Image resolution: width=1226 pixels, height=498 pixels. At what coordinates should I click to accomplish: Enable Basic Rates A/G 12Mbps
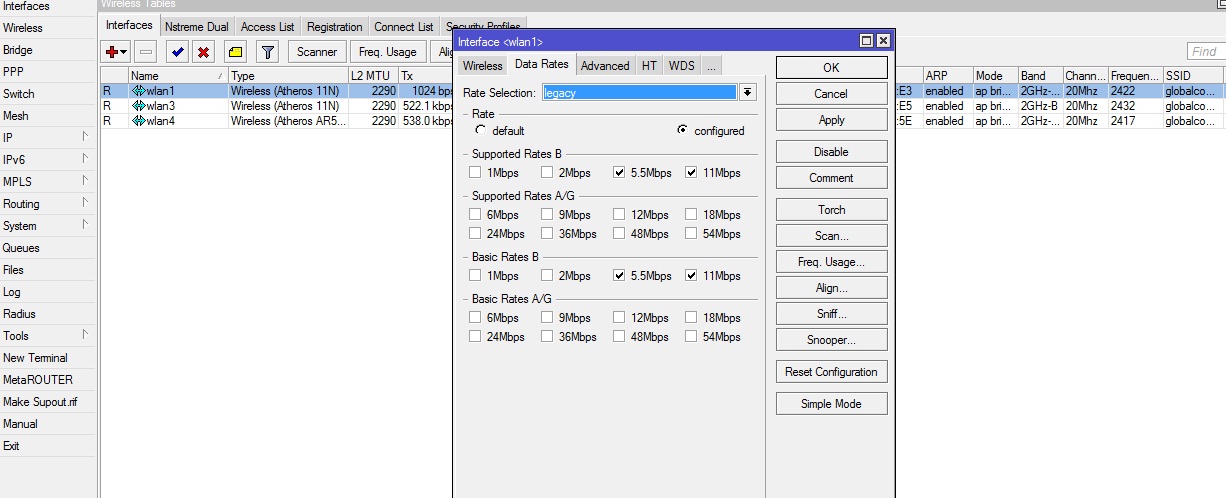(x=619, y=317)
